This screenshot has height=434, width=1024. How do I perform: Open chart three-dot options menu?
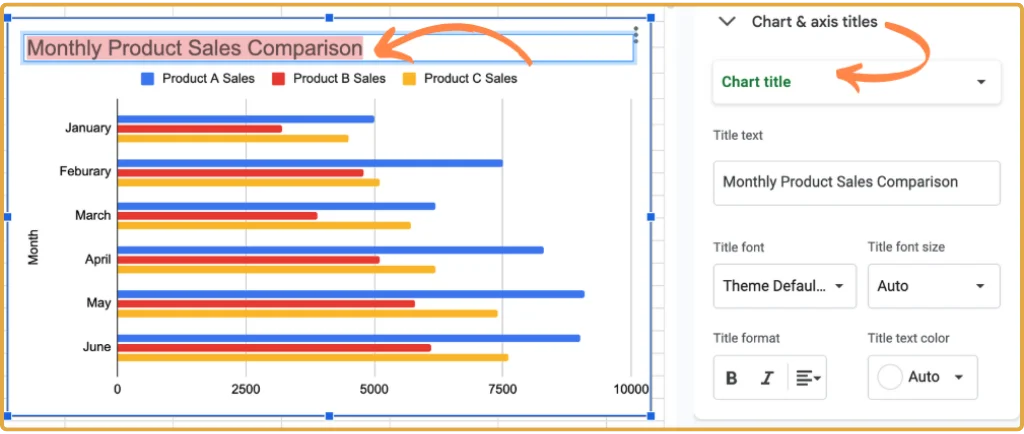(636, 36)
